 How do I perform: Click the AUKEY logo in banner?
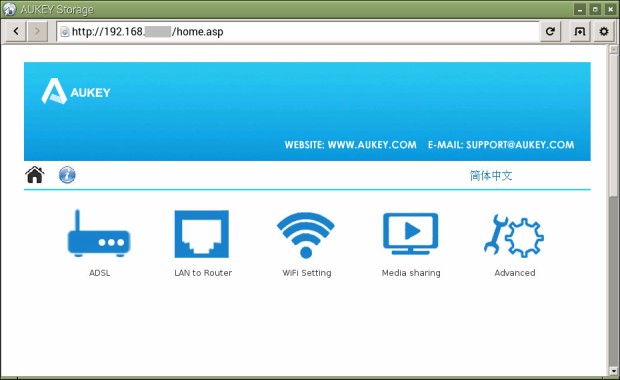[x=76, y=91]
